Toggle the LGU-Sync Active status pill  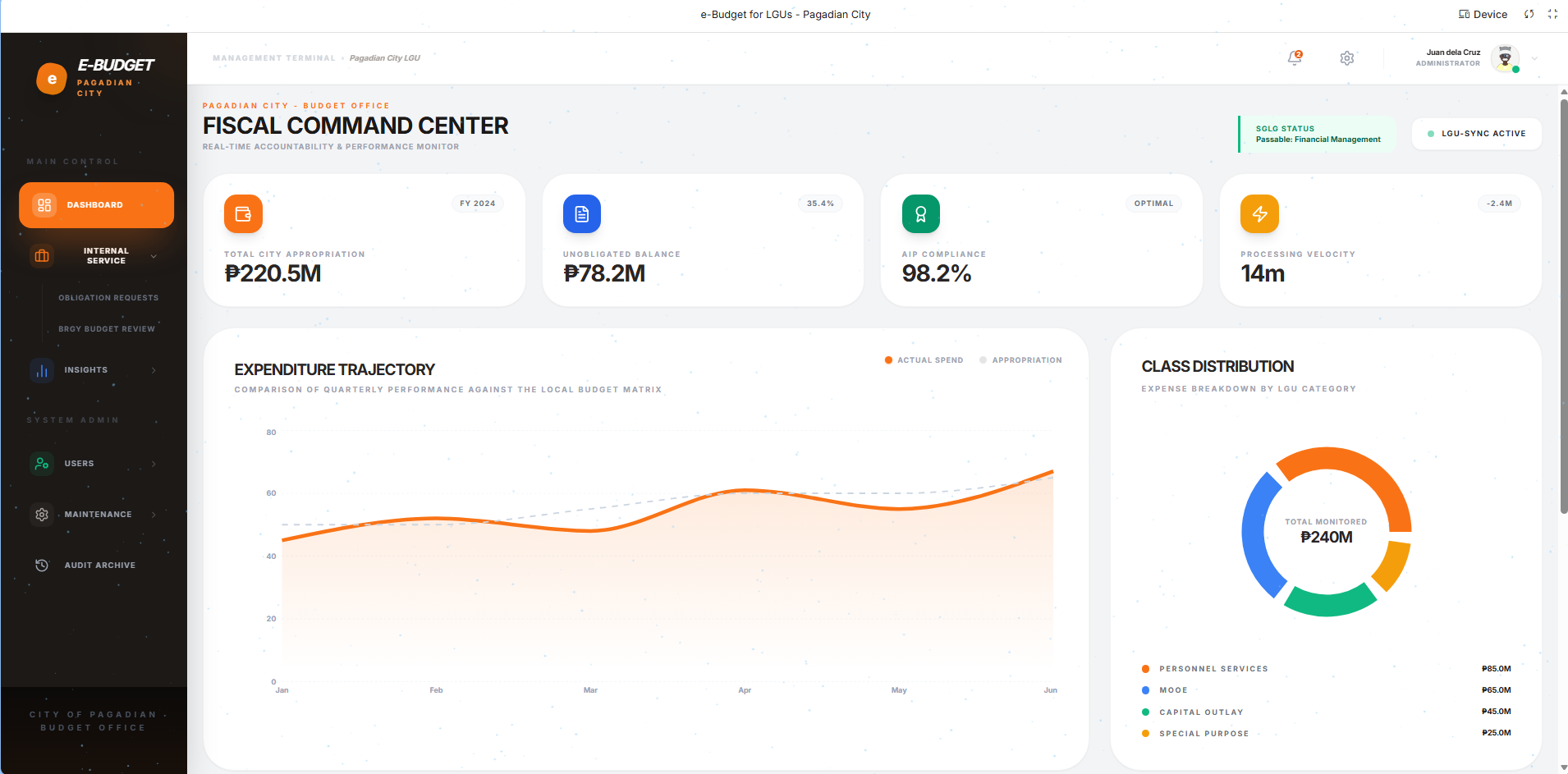1475,133
